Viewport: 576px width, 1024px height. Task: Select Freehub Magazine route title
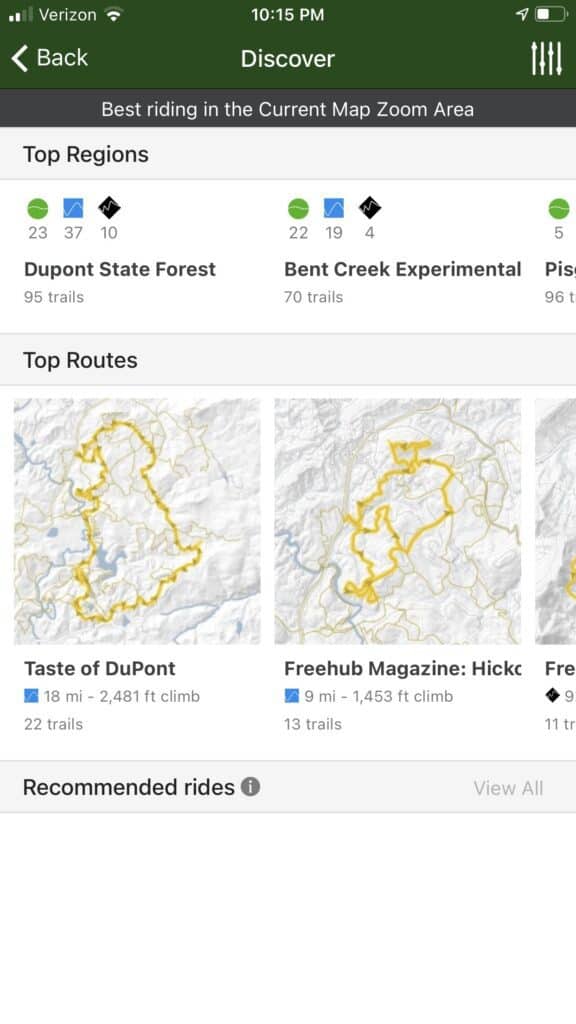coord(403,668)
